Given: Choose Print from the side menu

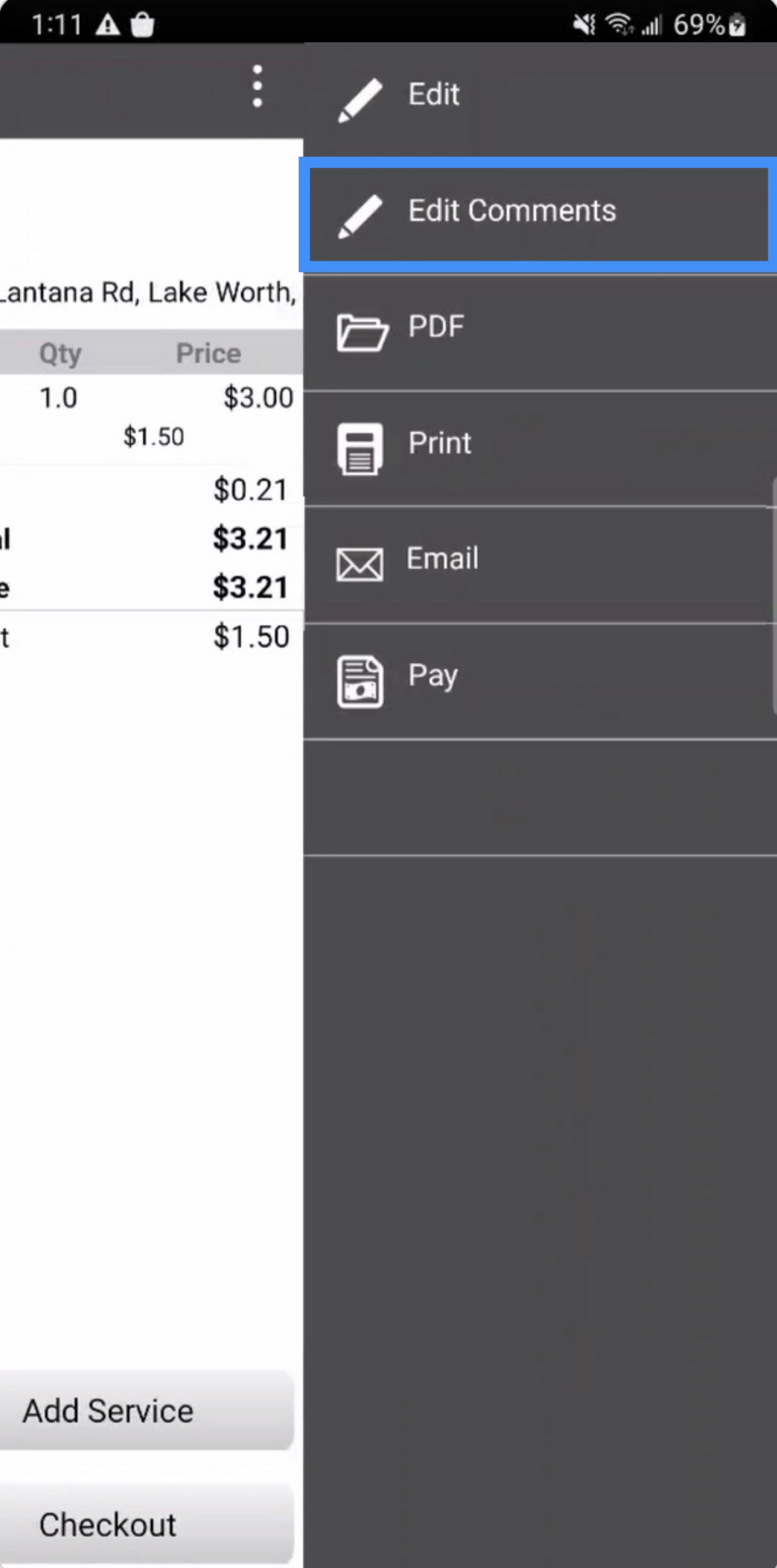Looking at the screenshot, I should (439, 443).
